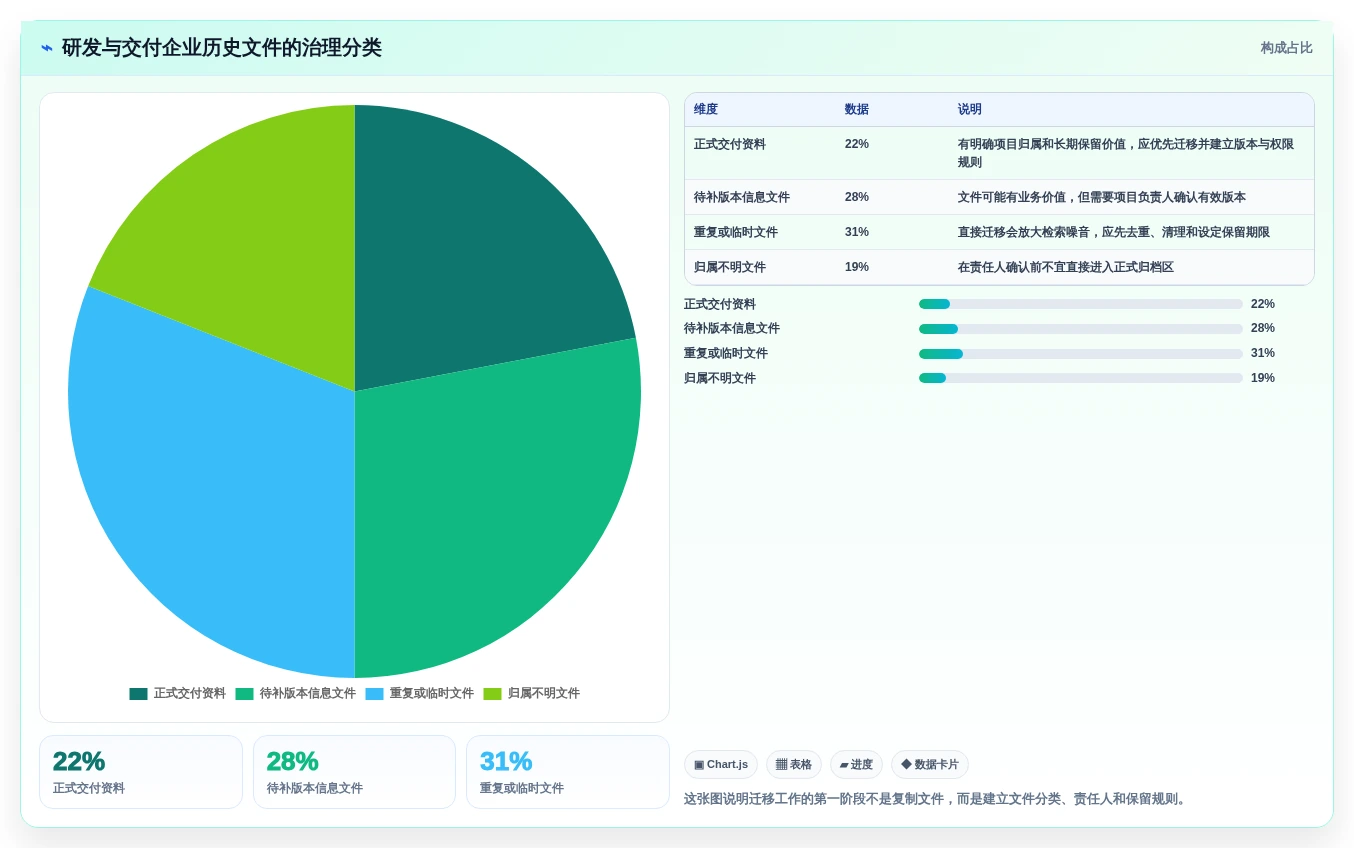This screenshot has width=1354, height=848.
Task: Toggle 待补版本信息文件 legend swatch
Action: pyautogui.click(x=244, y=694)
